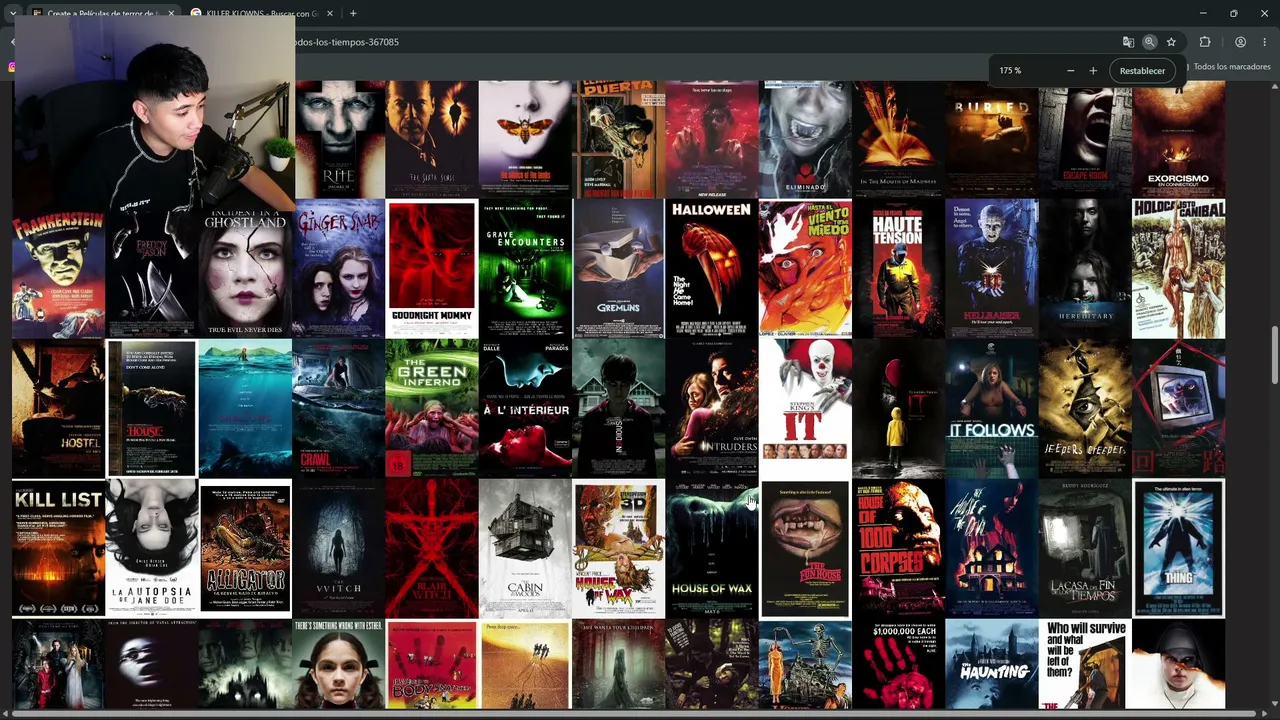
Task: Open the Chrome three-dot menu
Action: point(1265,42)
